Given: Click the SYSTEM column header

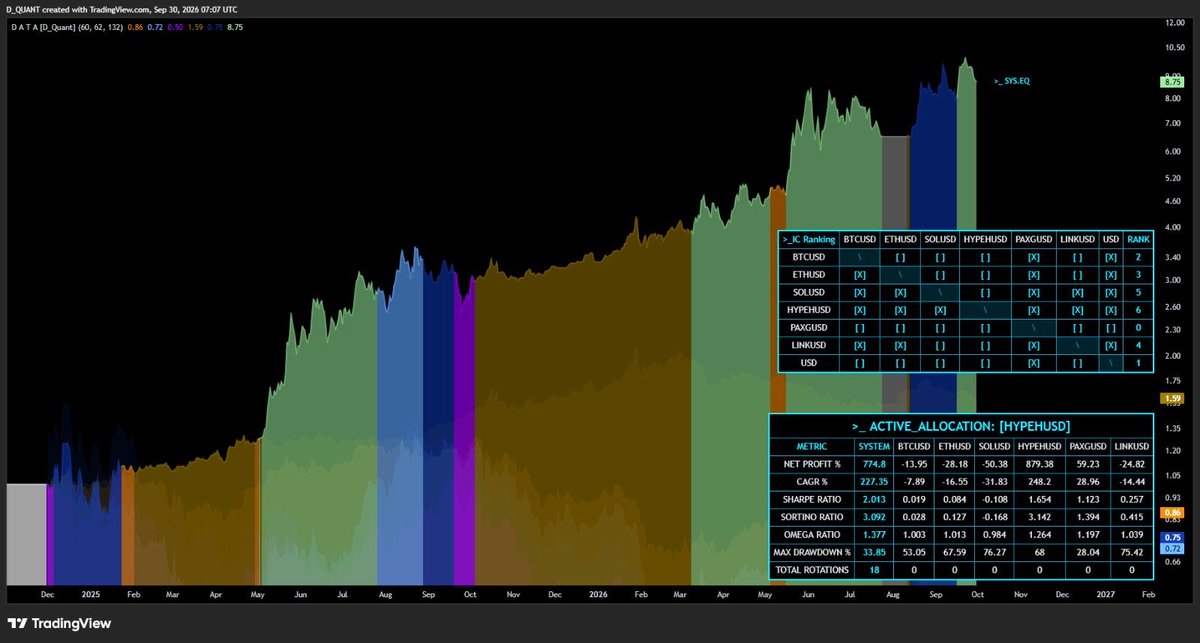Looking at the screenshot, I should tap(874, 446).
